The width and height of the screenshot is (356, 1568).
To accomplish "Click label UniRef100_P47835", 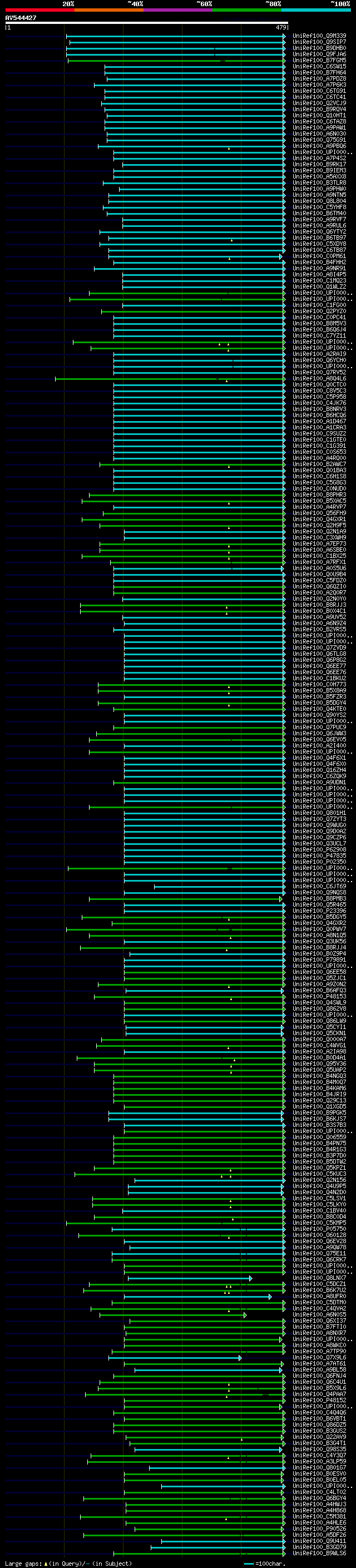I will tap(319, 856).
